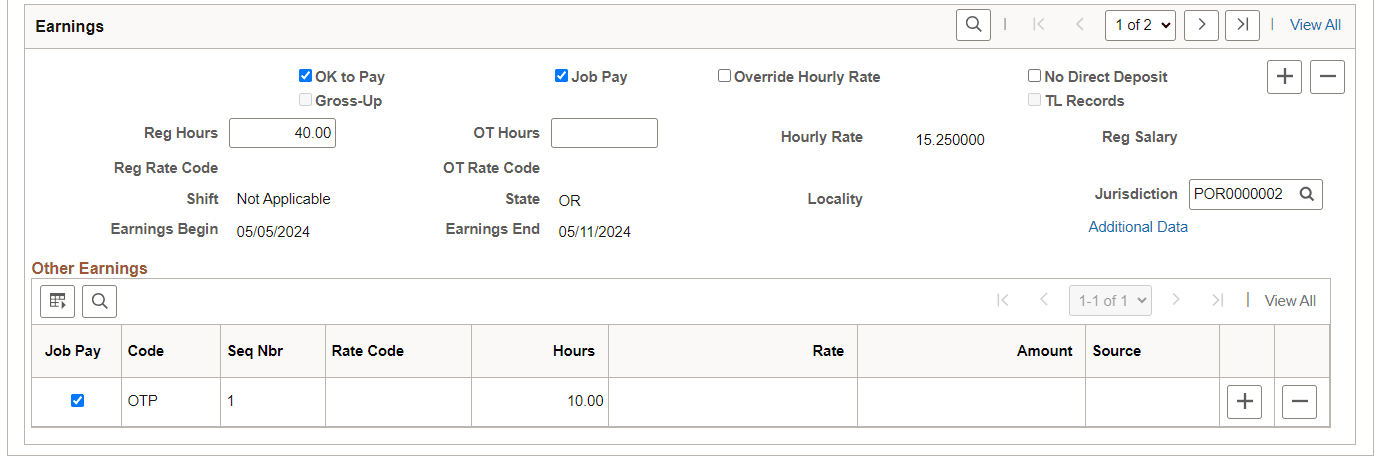Viewport: 1379px width, 460px height.
Task: Click the Other Earnings heading
Action: [x=90, y=268]
